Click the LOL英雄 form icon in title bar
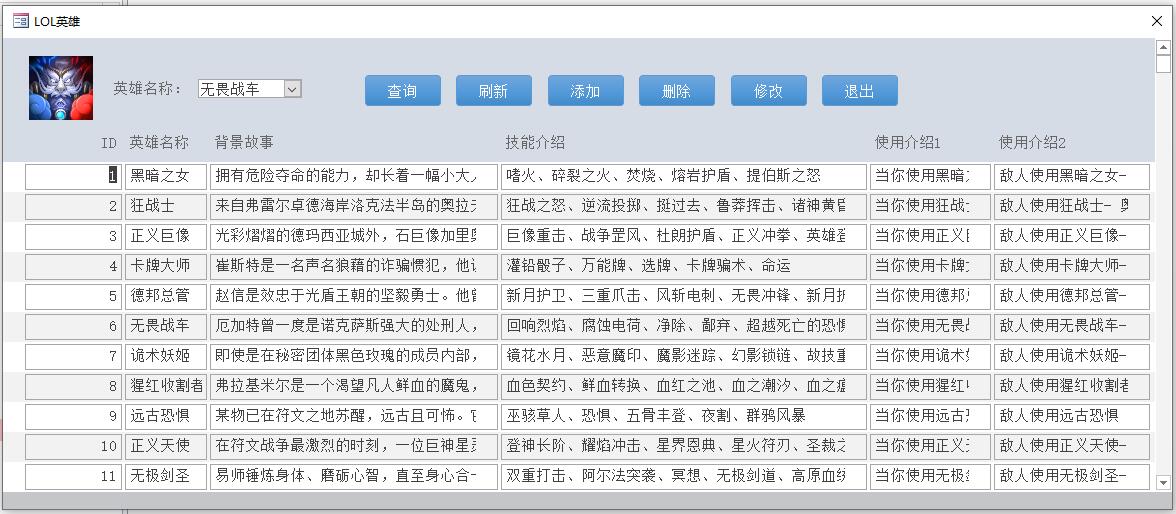1176x514 pixels. 21,21
